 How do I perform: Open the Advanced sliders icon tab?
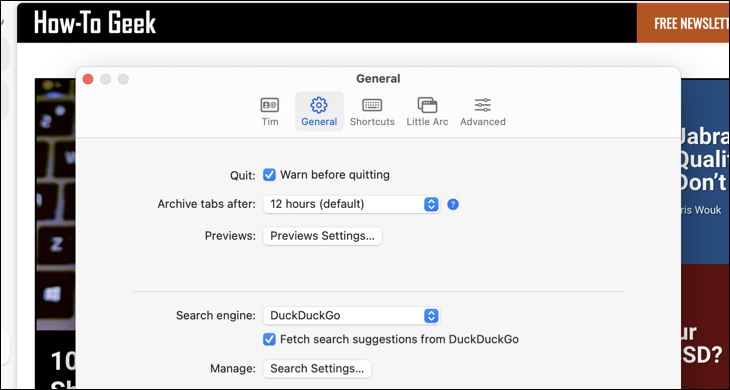[x=483, y=112]
